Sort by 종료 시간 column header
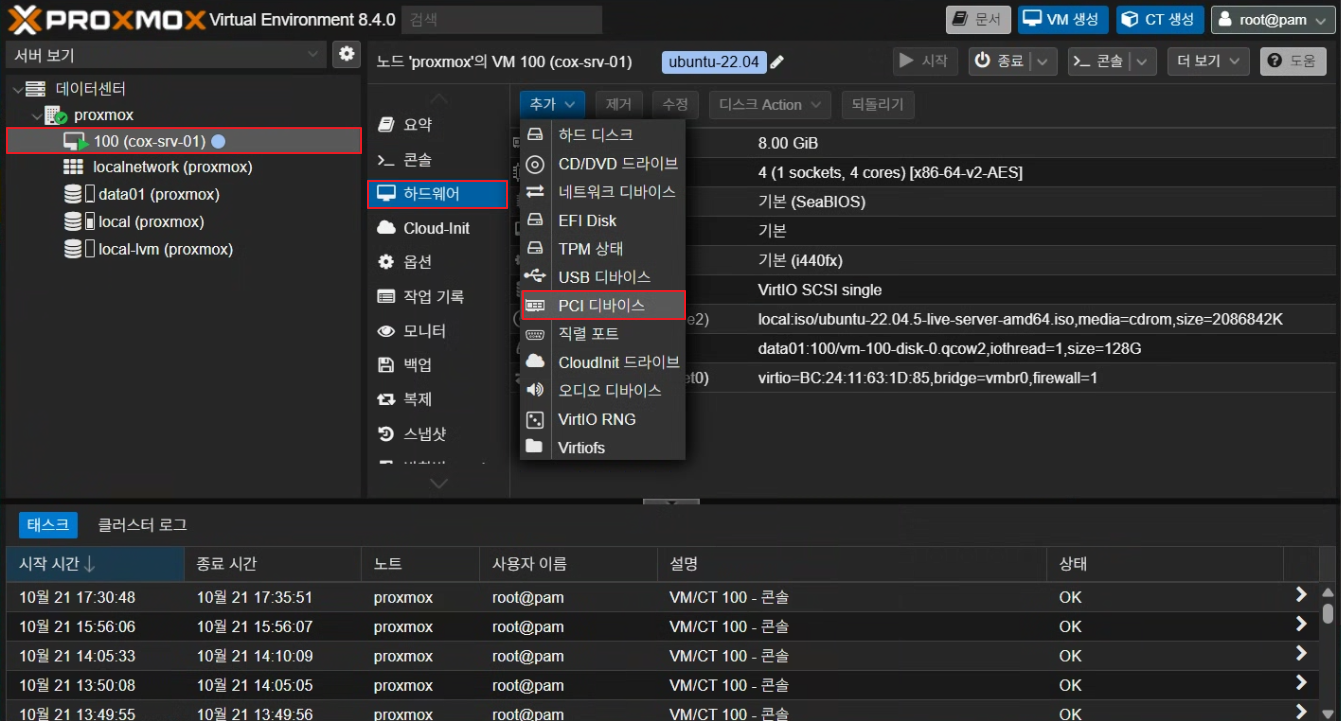The width and height of the screenshot is (1341, 721). (273, 564)
